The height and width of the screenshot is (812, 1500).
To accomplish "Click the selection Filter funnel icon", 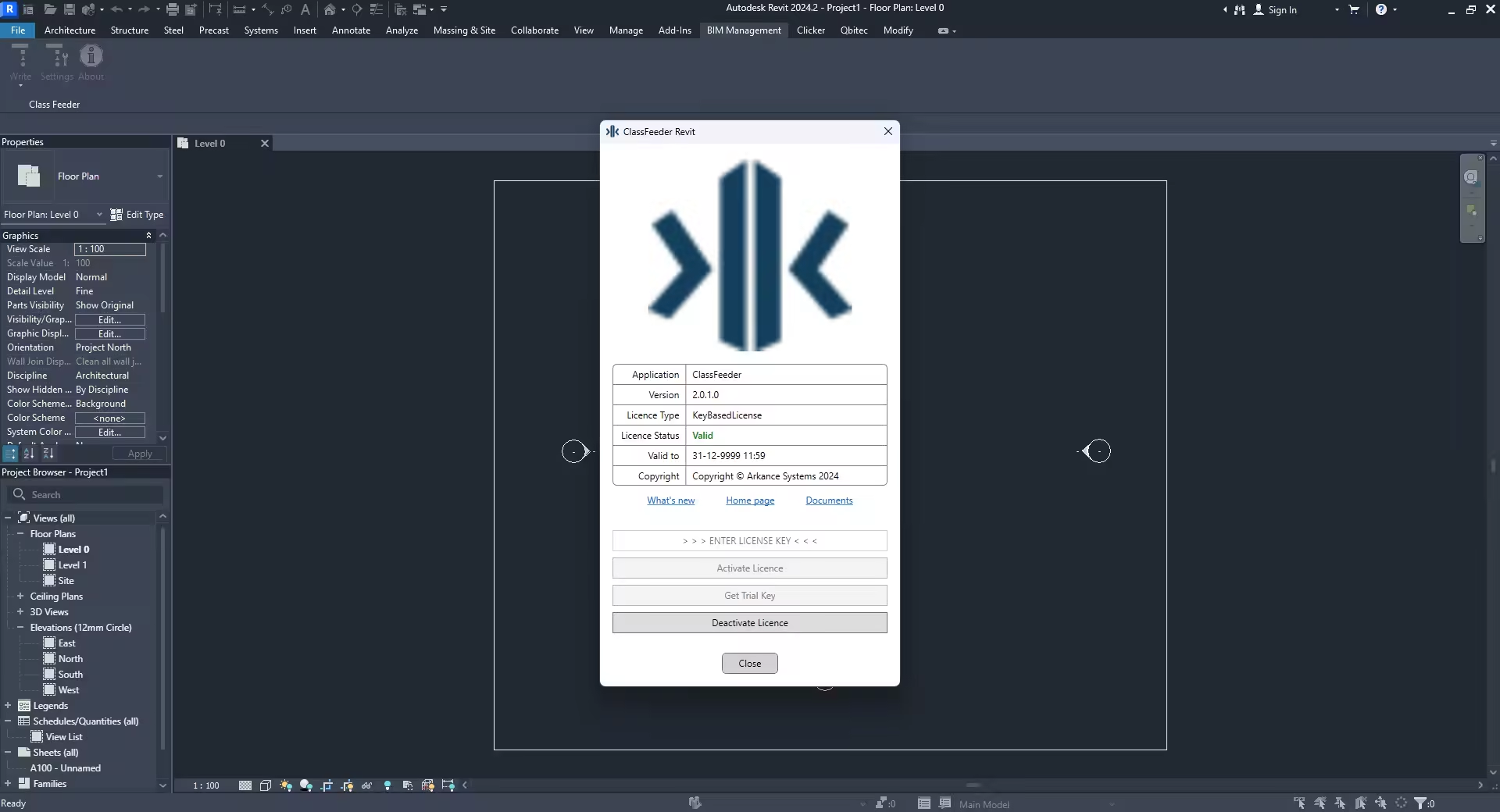I will click(1420, 803).
